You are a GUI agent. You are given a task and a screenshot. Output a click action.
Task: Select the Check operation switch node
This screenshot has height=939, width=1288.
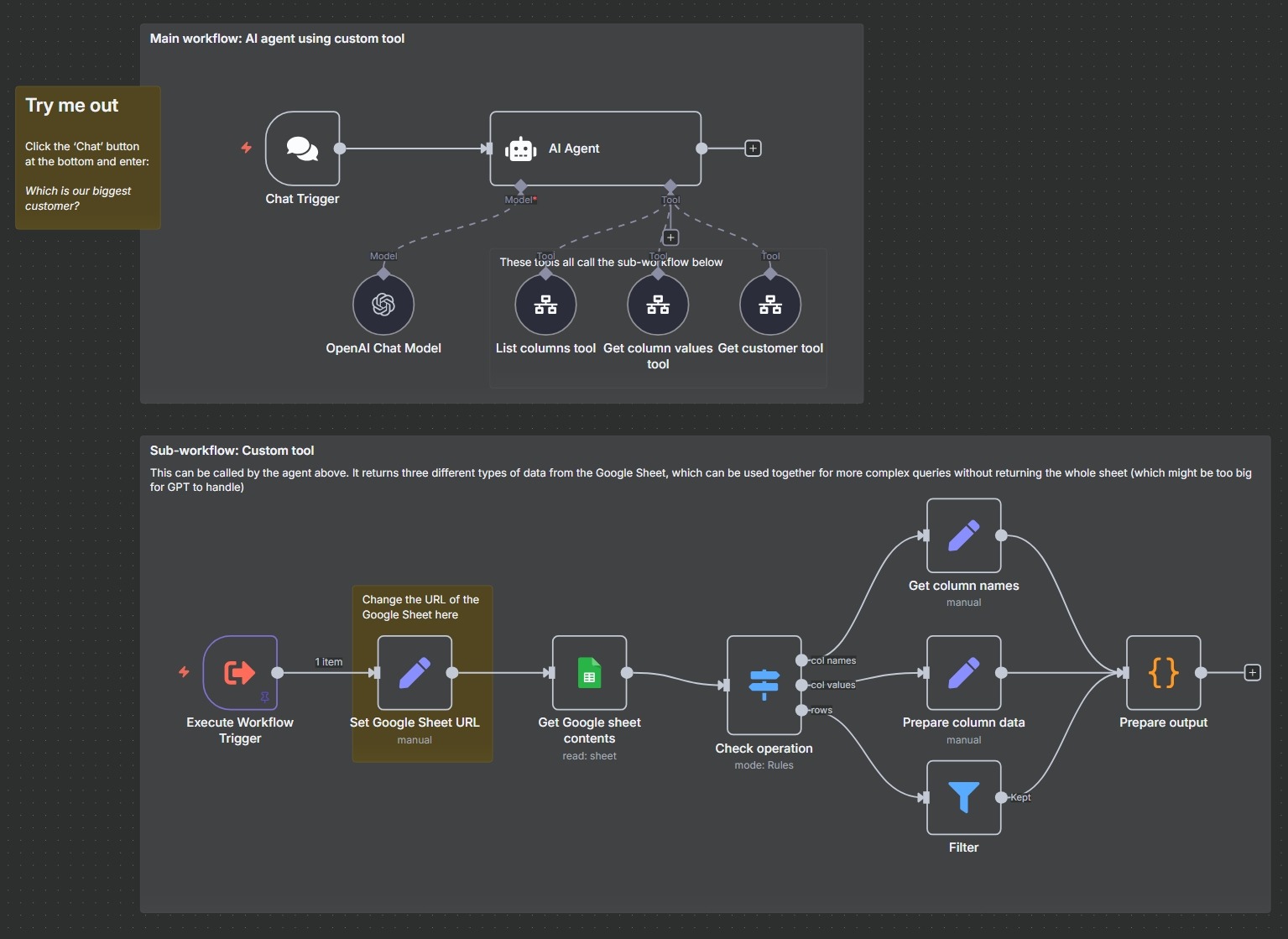click(x=764, y=685)
